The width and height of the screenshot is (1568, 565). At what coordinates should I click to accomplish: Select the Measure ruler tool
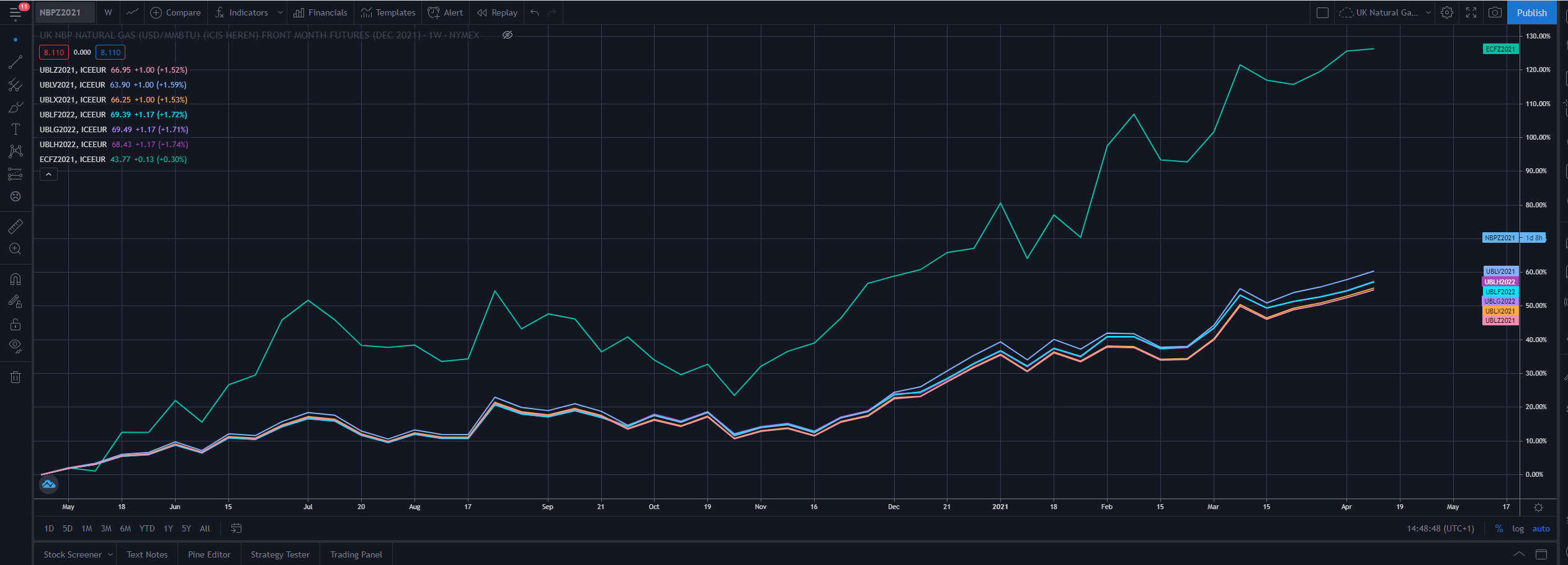tap(16, 226)
